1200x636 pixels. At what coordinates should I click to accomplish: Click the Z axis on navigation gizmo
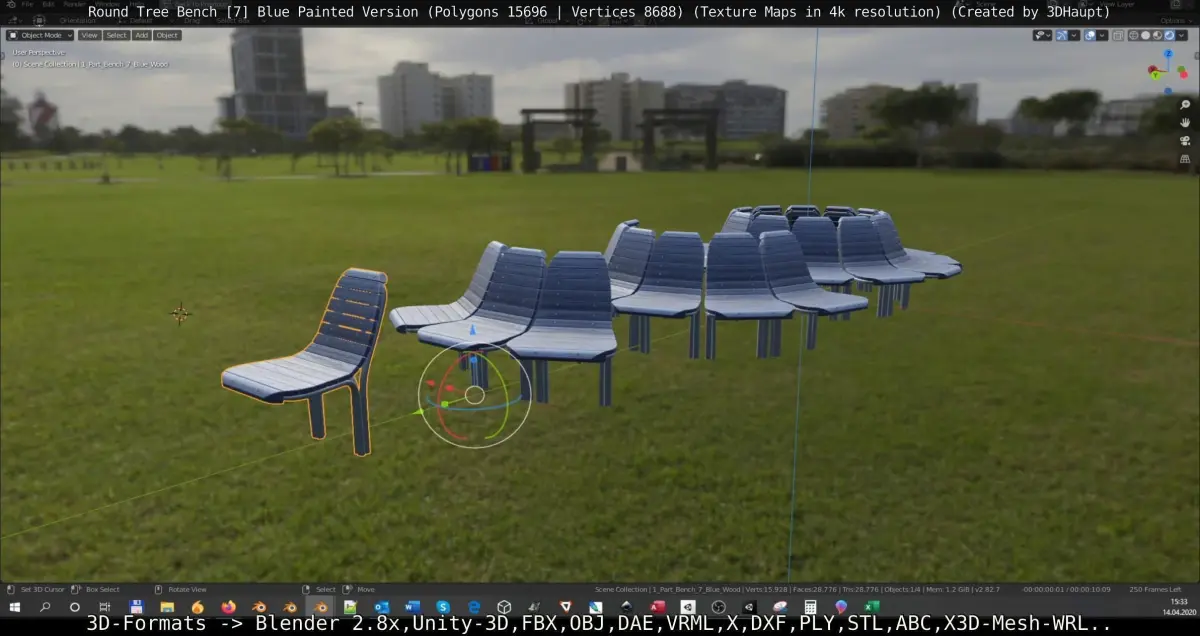click(x=1168, y=54)
